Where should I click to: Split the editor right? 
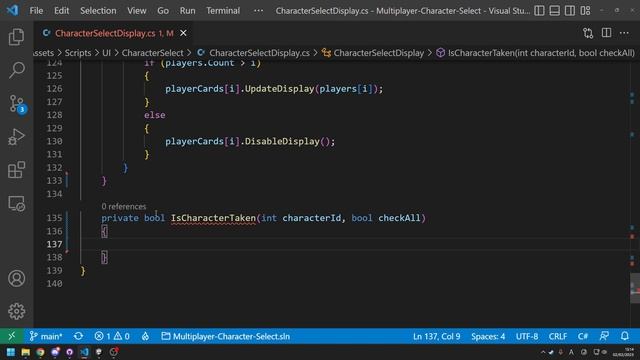coord(606,33)
